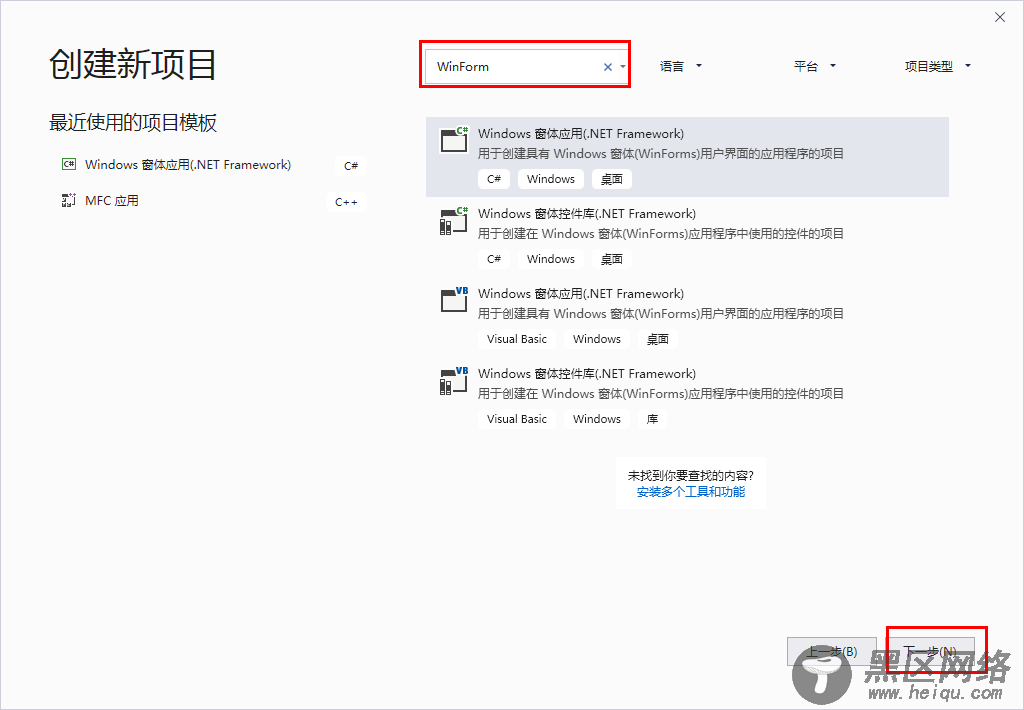Click the MFC 应用 icon in recent templates

pos(69,201)
